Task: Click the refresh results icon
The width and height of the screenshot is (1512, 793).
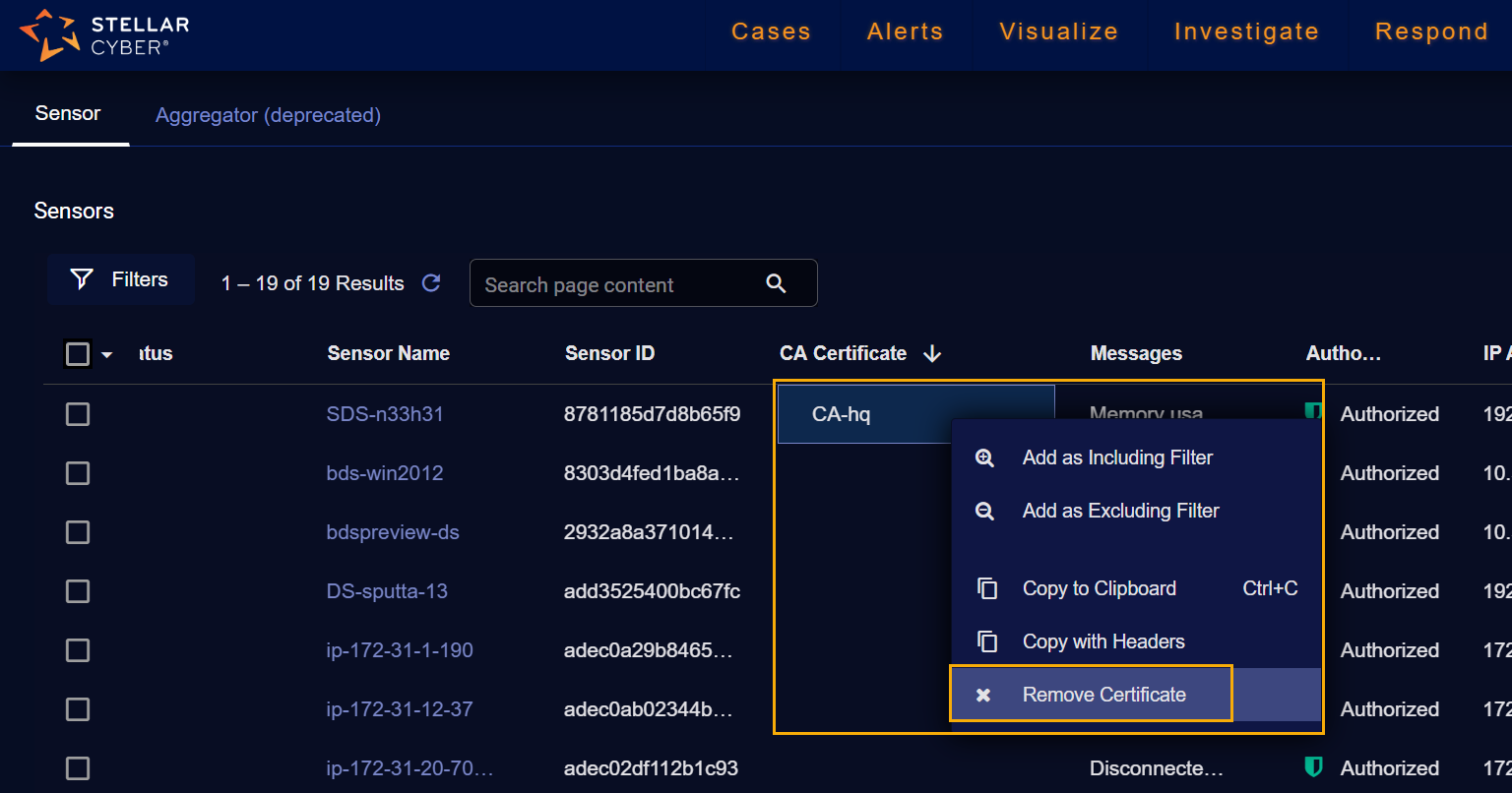Action: (x=431, y=283)
